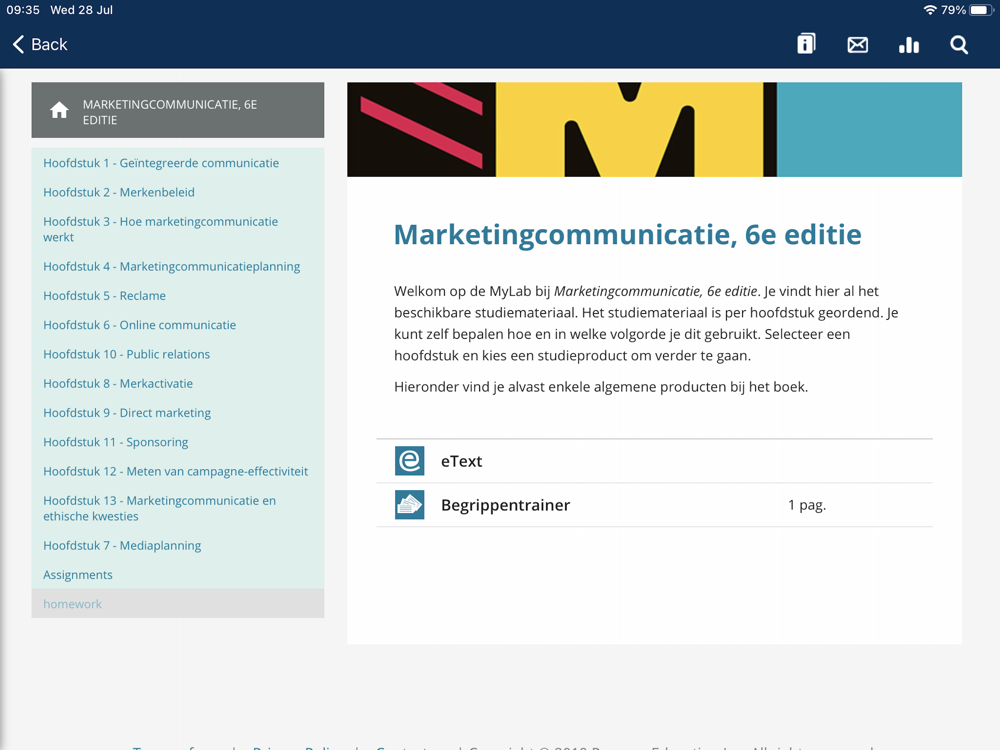
Task: Open the Assignments item
Action: [x=78, y=575]
